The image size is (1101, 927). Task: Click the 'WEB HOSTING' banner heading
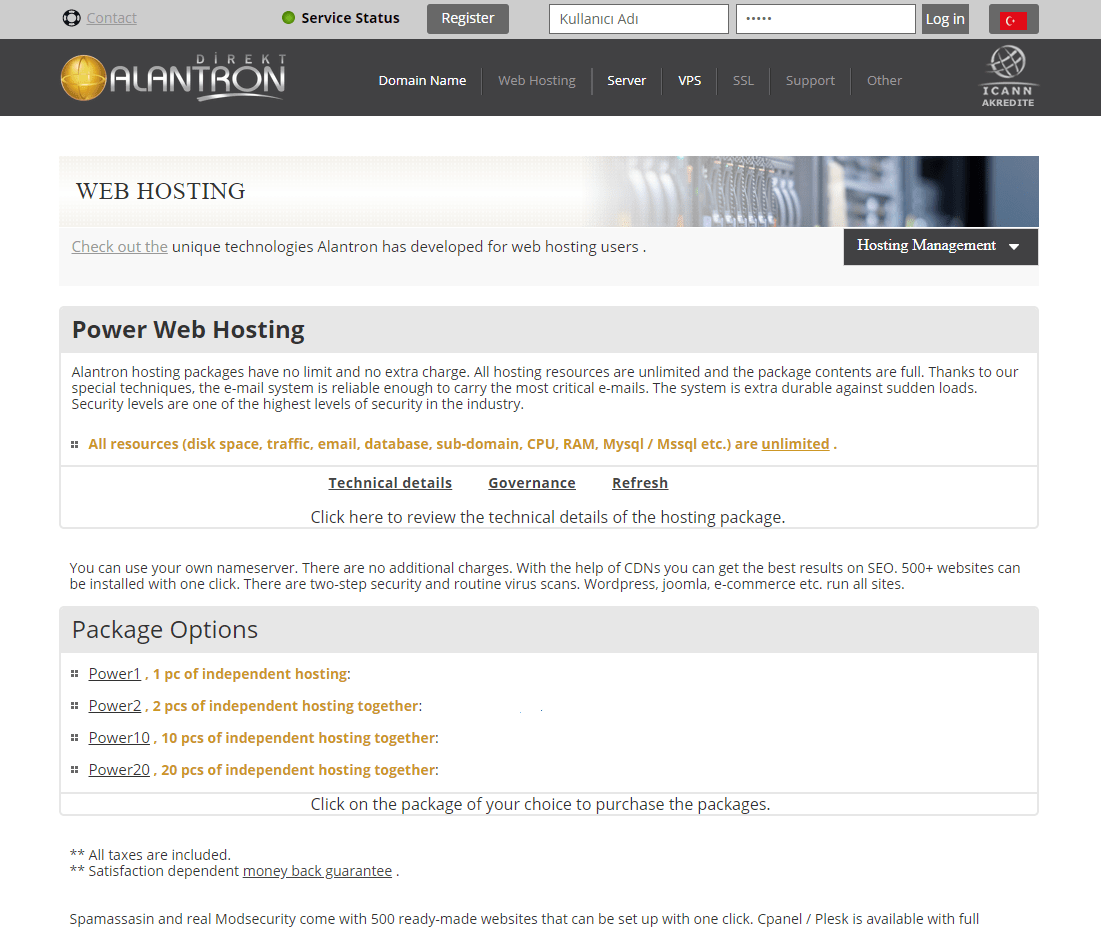[161, 191]
